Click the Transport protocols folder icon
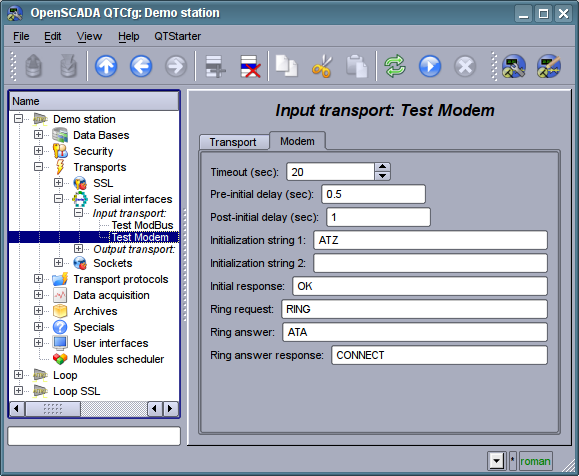The height and width of the screenshot is (476, 579). pyautogui.click(x=60, y=279)
